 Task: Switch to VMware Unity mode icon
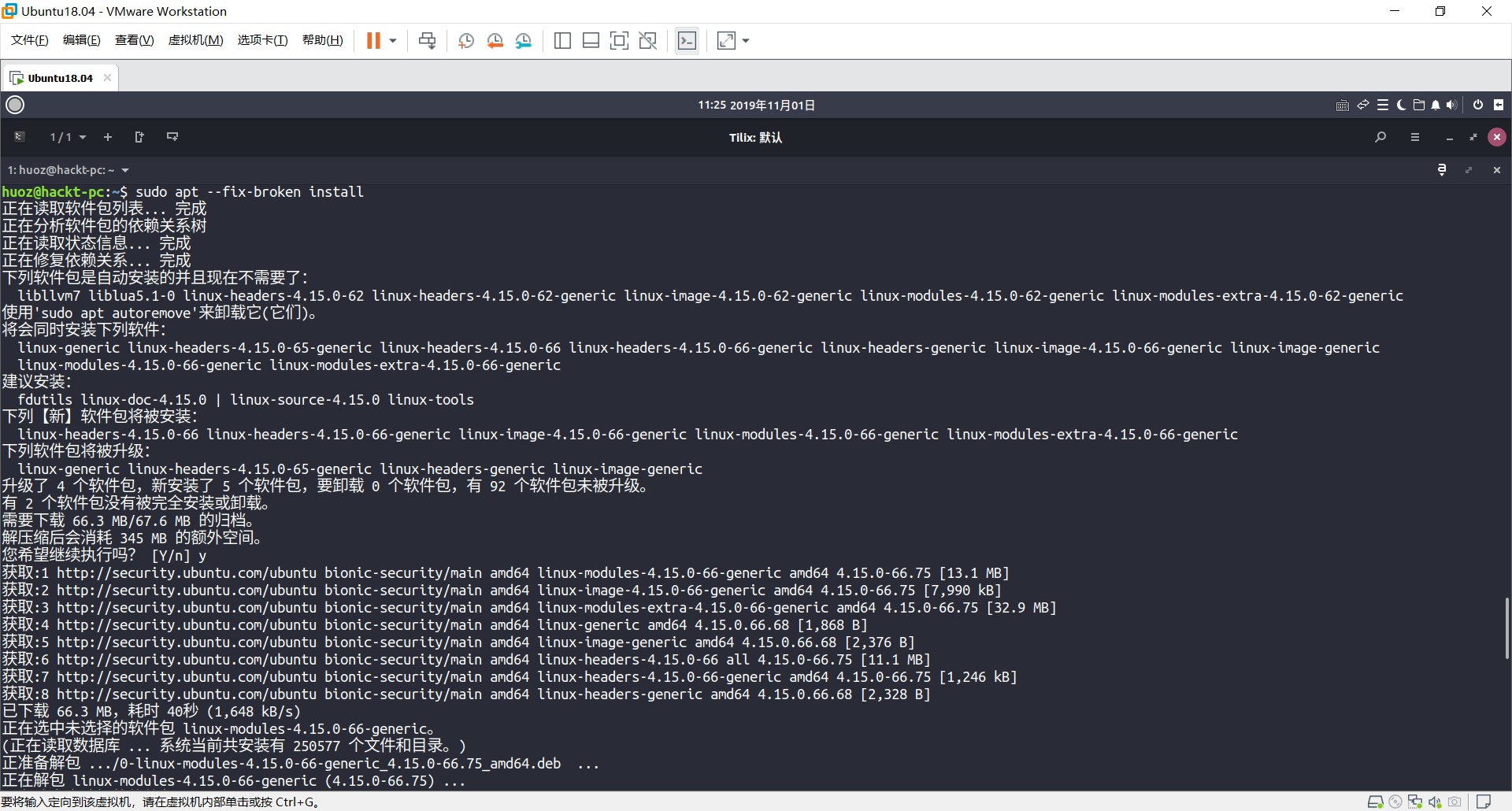coord(648,41)
